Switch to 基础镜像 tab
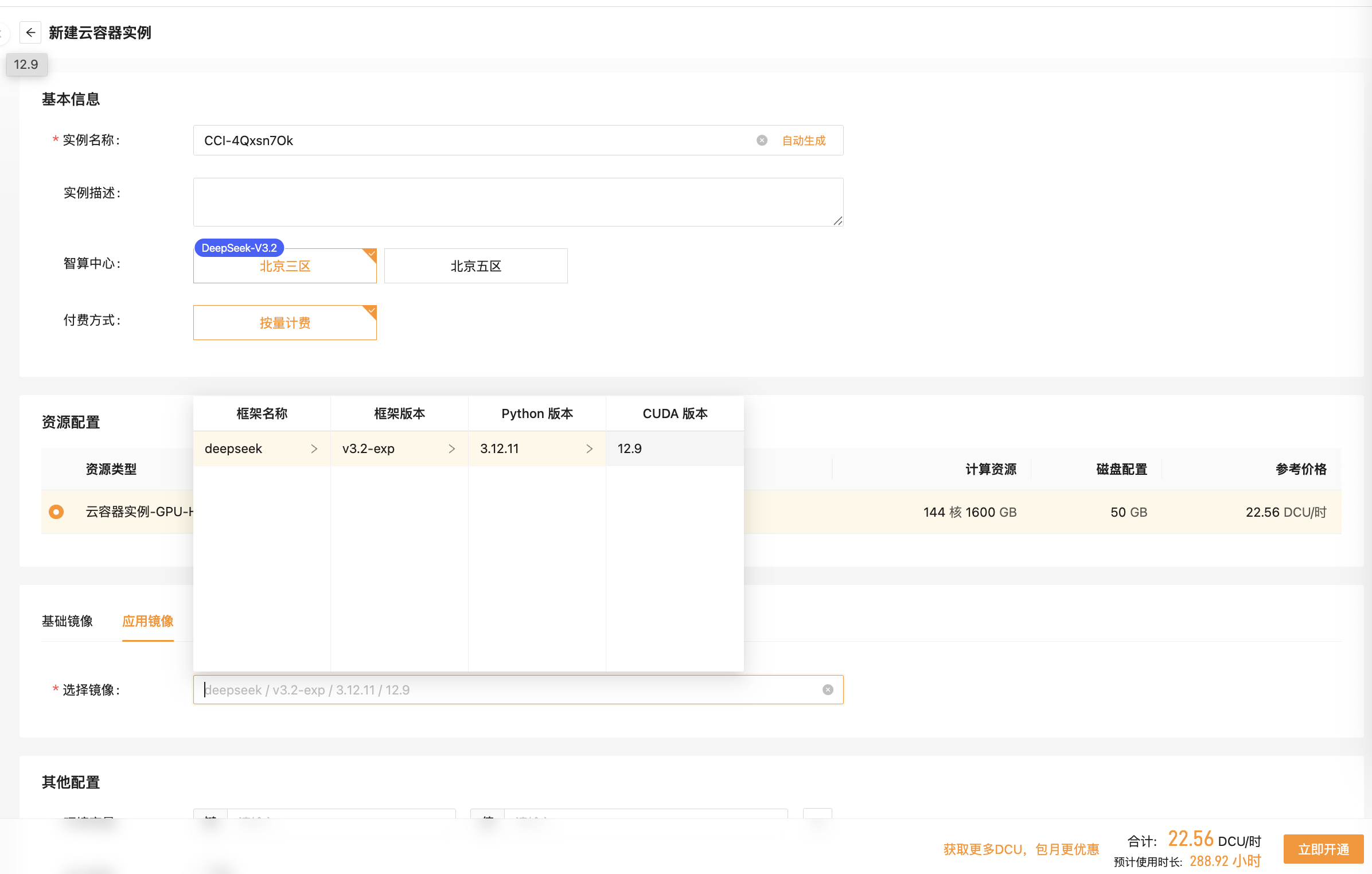Viewport: 1372px width, 874px height. tap(67, 621)
